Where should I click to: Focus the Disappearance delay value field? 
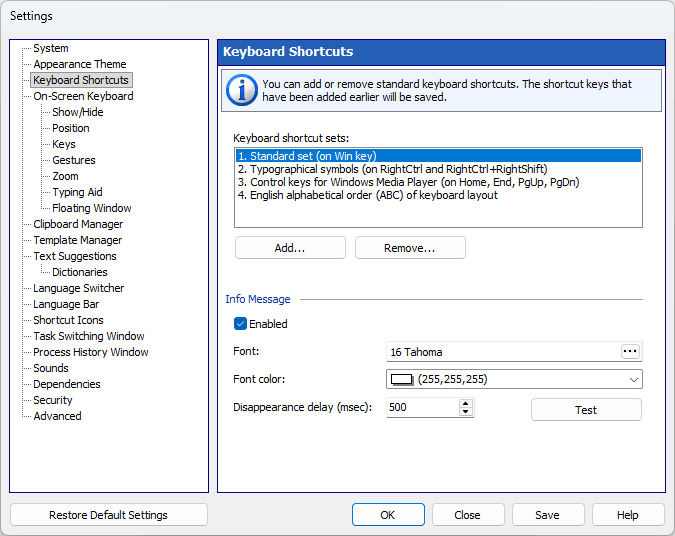[x=423, y=407]
